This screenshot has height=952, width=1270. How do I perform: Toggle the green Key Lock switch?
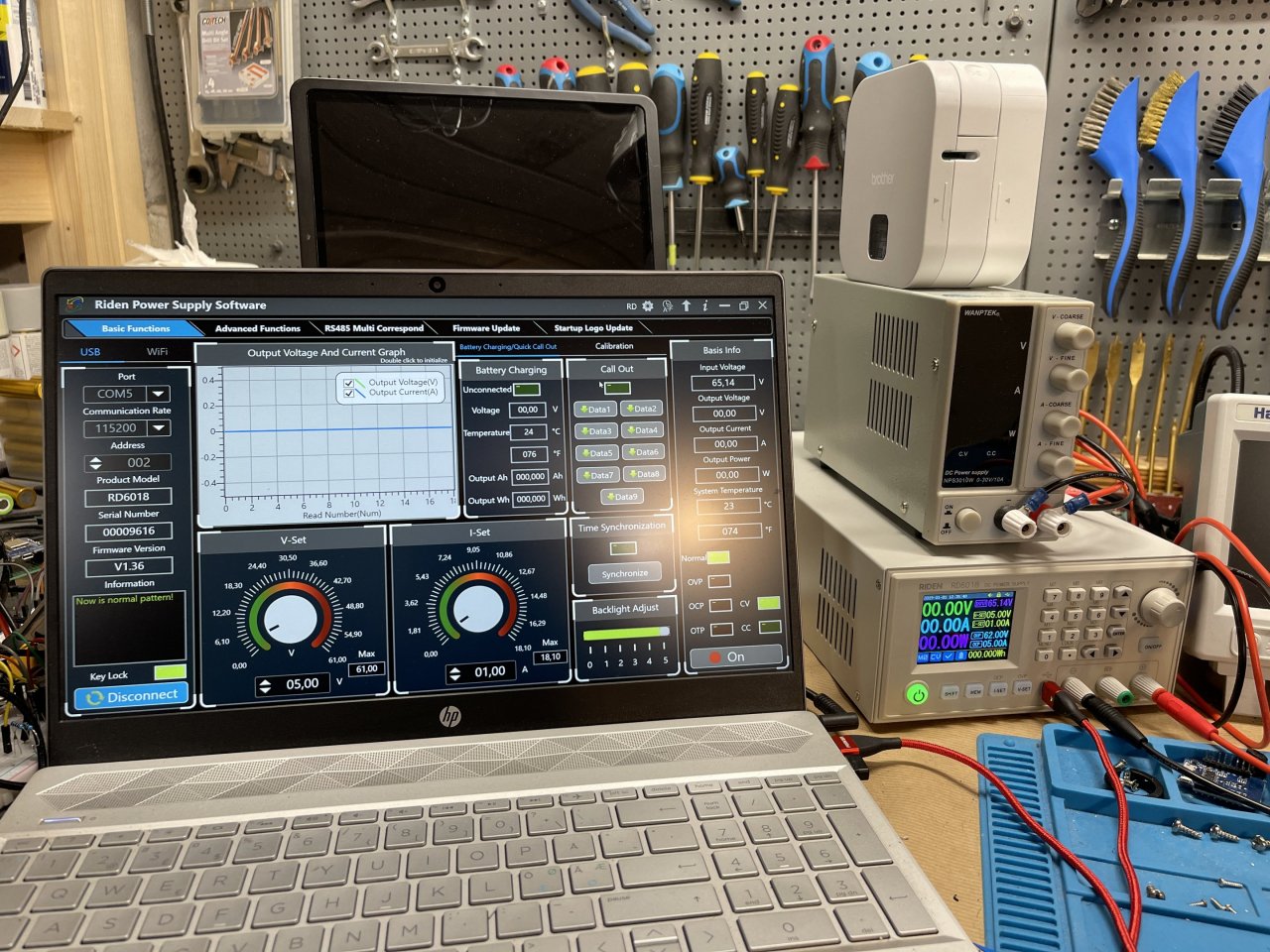(170, 672)
